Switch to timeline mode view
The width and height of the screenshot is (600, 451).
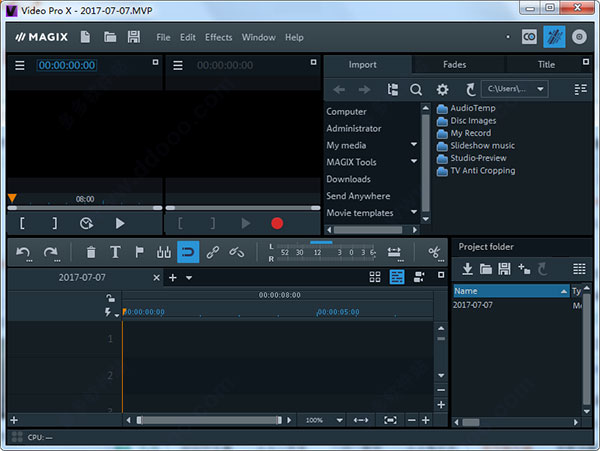tap(397, 277)
